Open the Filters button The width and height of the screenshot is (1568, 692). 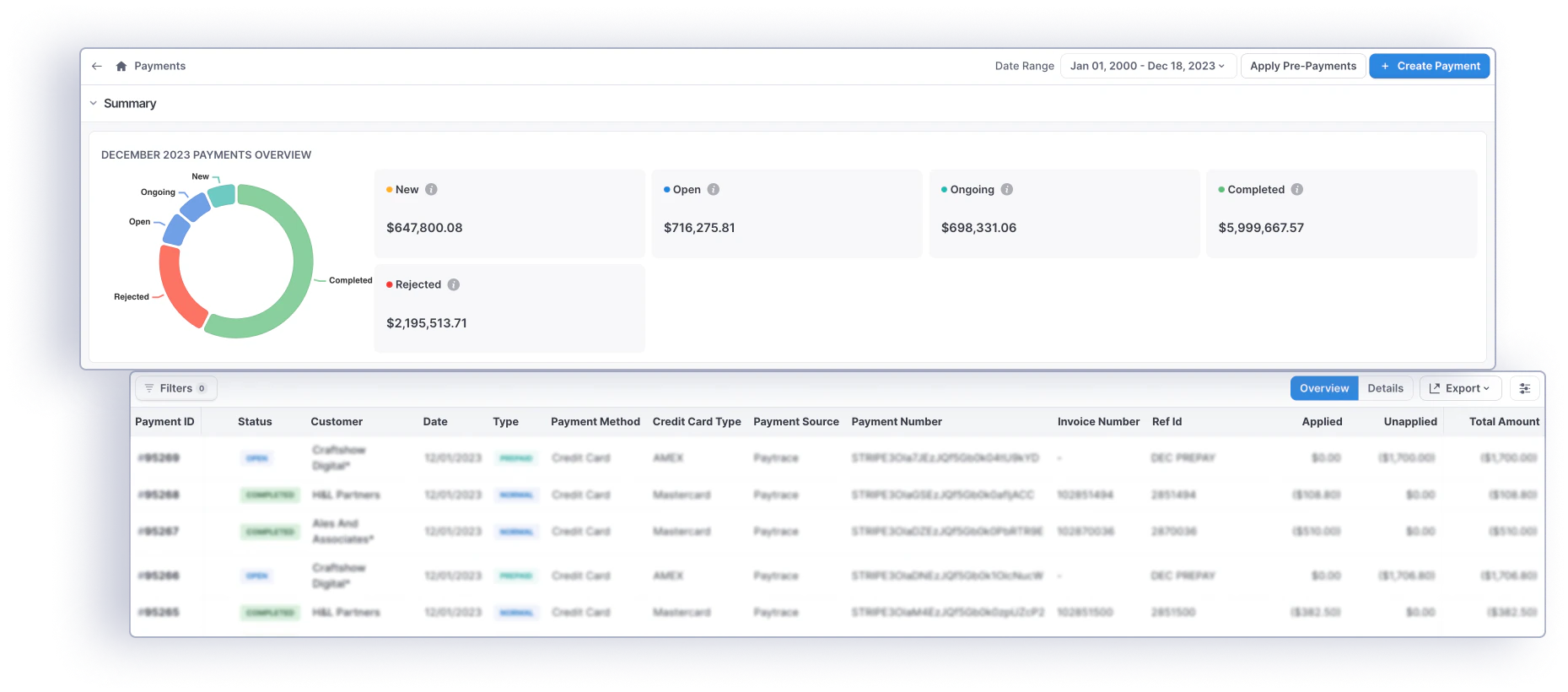click(175, 388)
